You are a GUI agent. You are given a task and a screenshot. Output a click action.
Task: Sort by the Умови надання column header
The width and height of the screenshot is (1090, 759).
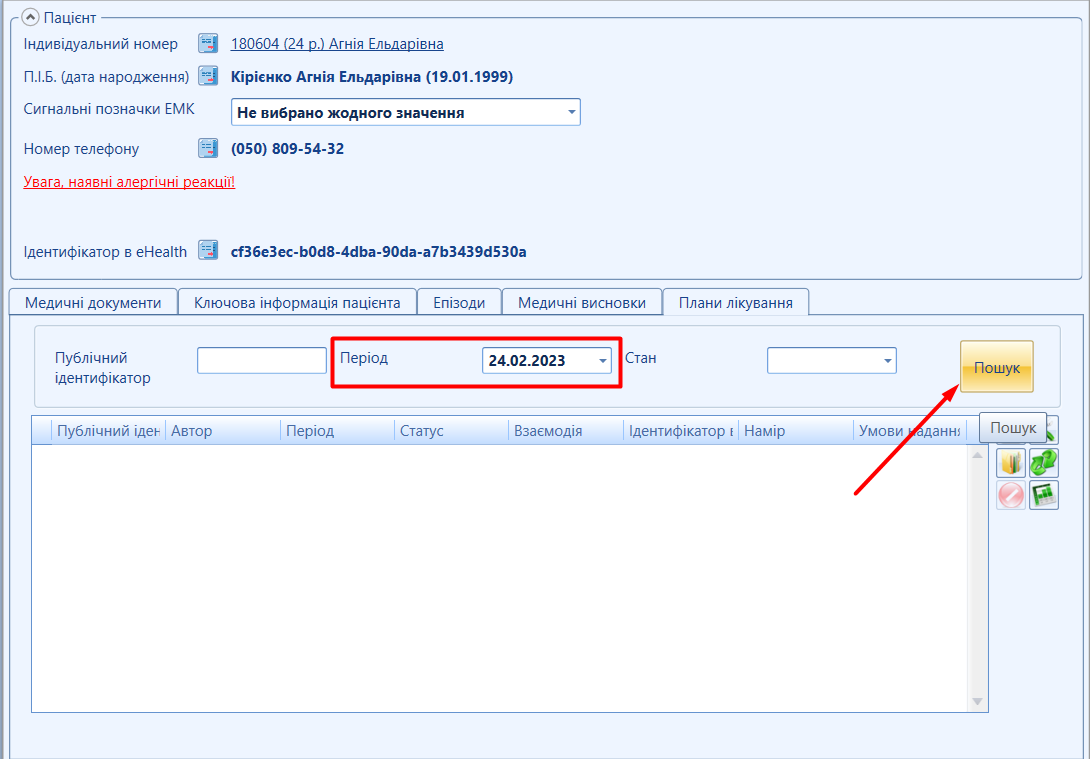click(909, 431)
